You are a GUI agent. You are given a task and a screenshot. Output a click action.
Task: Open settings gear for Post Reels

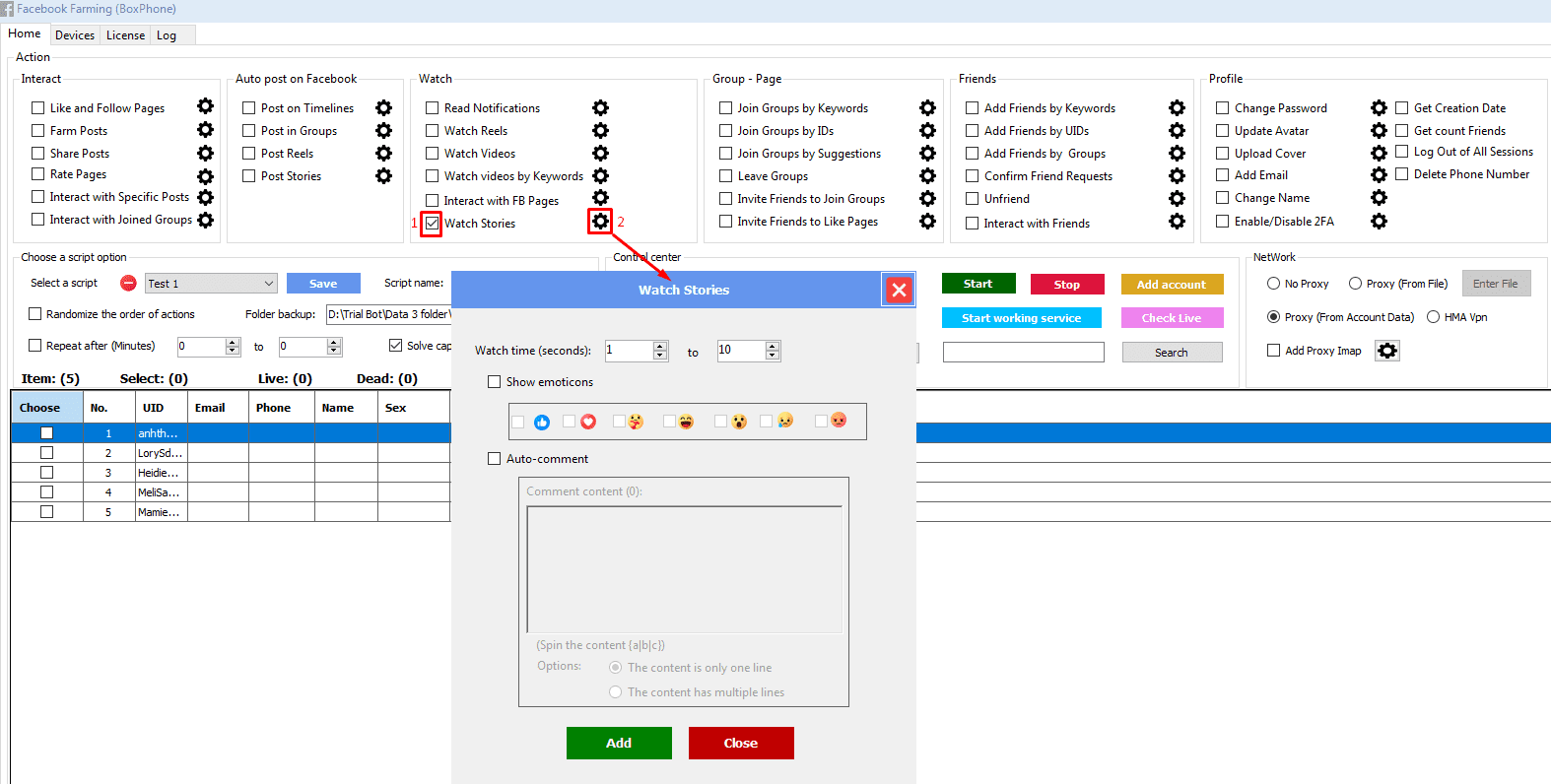[384, 153]
